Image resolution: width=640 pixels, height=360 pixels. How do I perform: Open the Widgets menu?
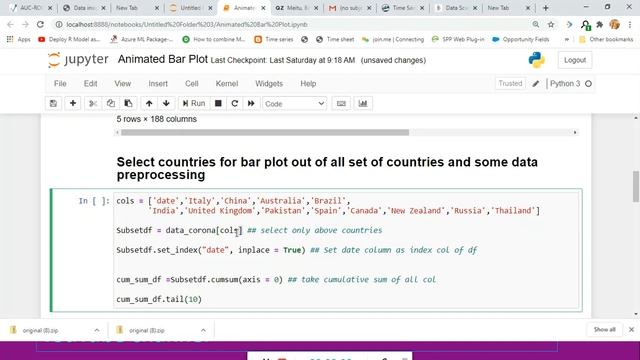[269, 84]
